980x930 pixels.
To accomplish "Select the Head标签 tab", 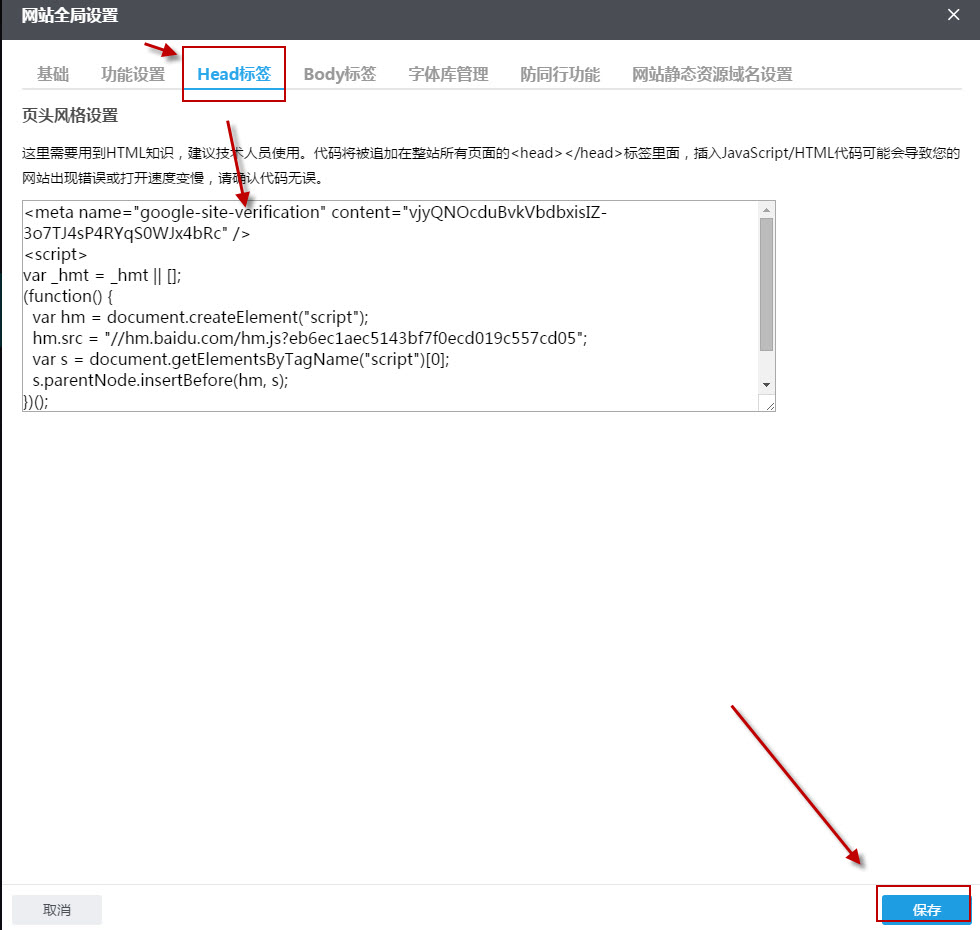I will tap(234, 74).
